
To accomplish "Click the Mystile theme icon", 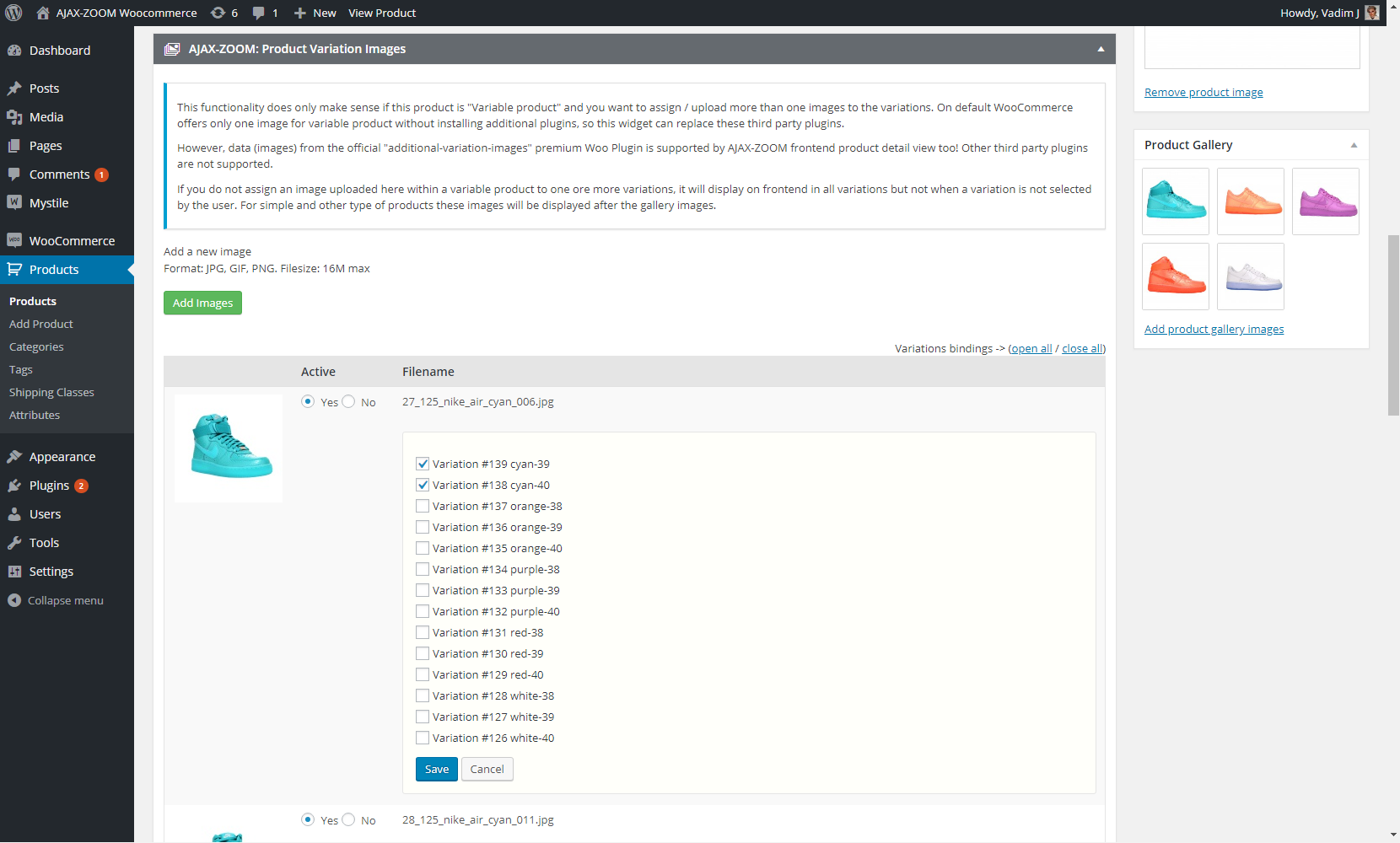I will tap(14, 203).
